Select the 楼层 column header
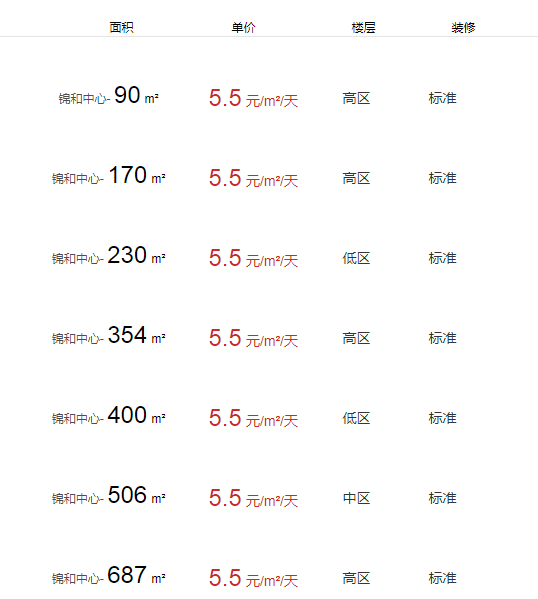 pyautogui.click(x=363, y=28)
